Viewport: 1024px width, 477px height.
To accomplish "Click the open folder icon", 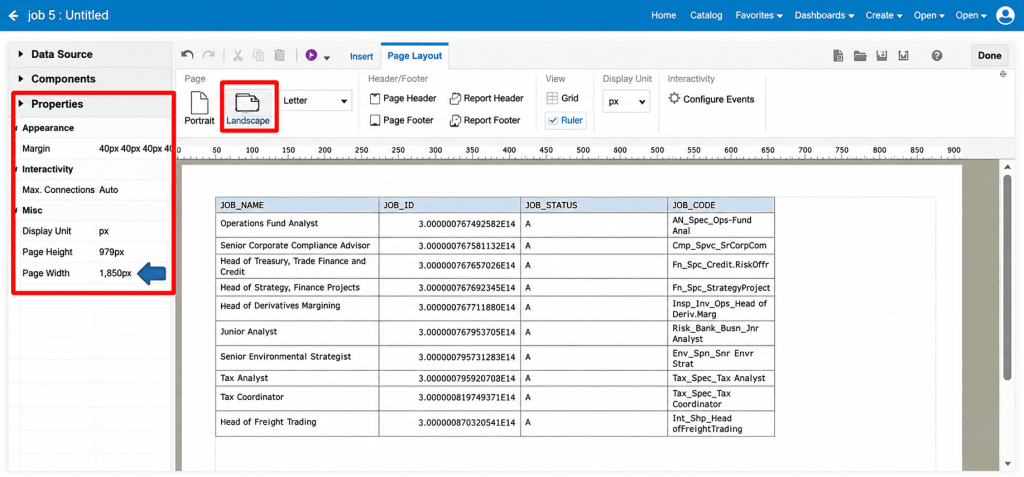I will tap(860, 56).
